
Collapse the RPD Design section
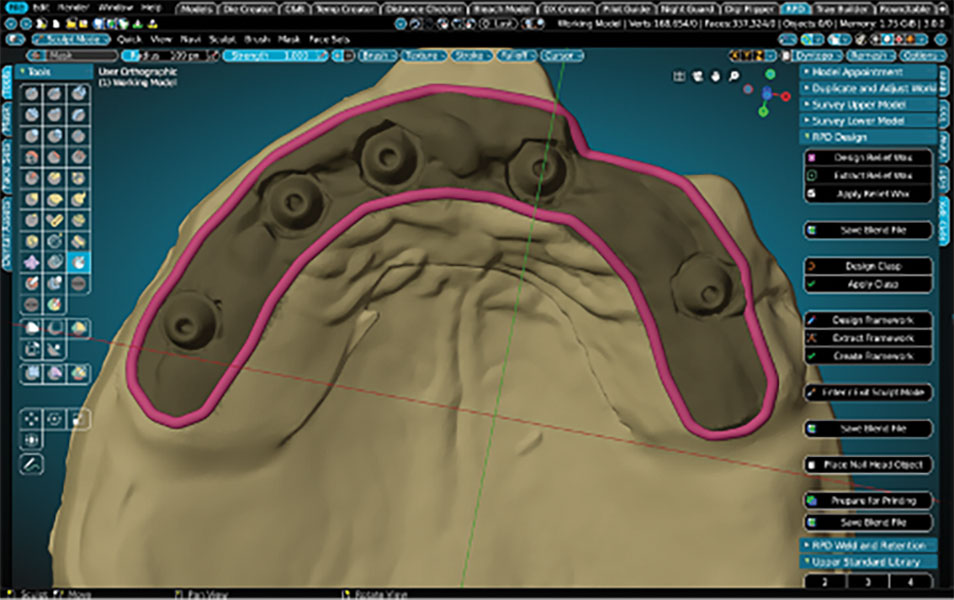[x=868, y=136]
